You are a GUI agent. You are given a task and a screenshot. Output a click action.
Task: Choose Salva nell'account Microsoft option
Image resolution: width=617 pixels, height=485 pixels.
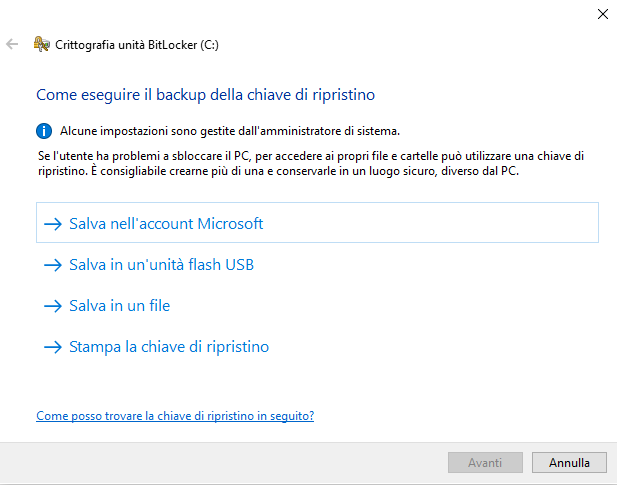[317, 223]
